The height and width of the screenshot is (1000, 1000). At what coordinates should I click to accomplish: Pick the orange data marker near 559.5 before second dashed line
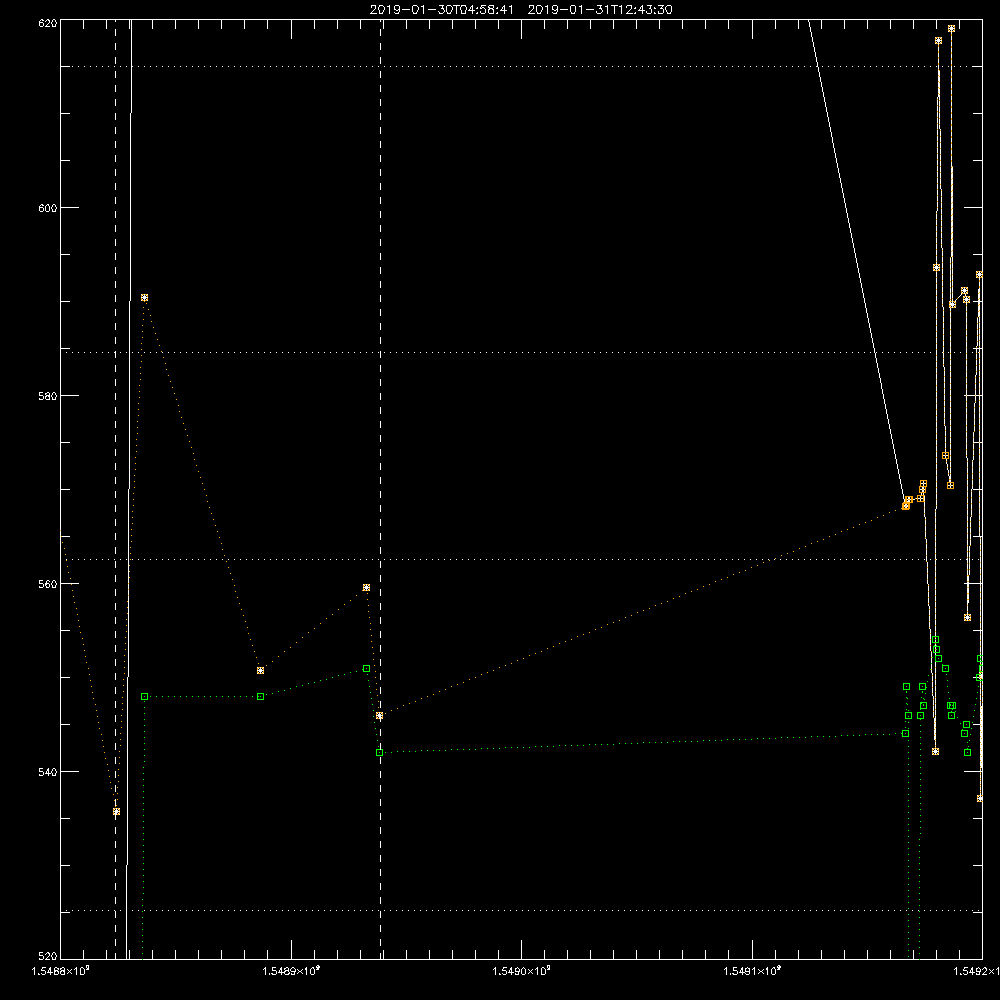click(366, 587)
